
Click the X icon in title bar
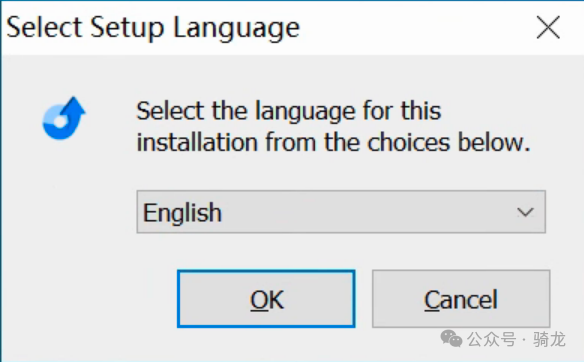(548, 27)
